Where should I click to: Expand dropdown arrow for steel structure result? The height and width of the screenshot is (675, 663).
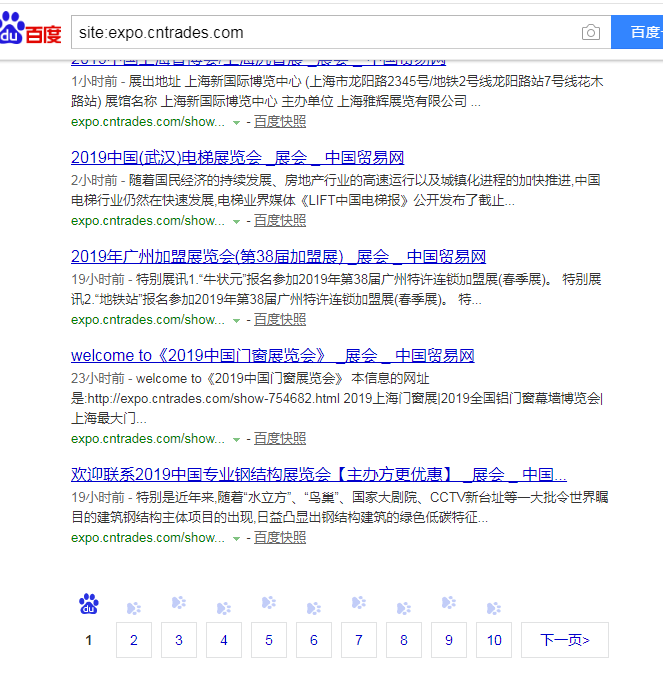pos(236,538)
